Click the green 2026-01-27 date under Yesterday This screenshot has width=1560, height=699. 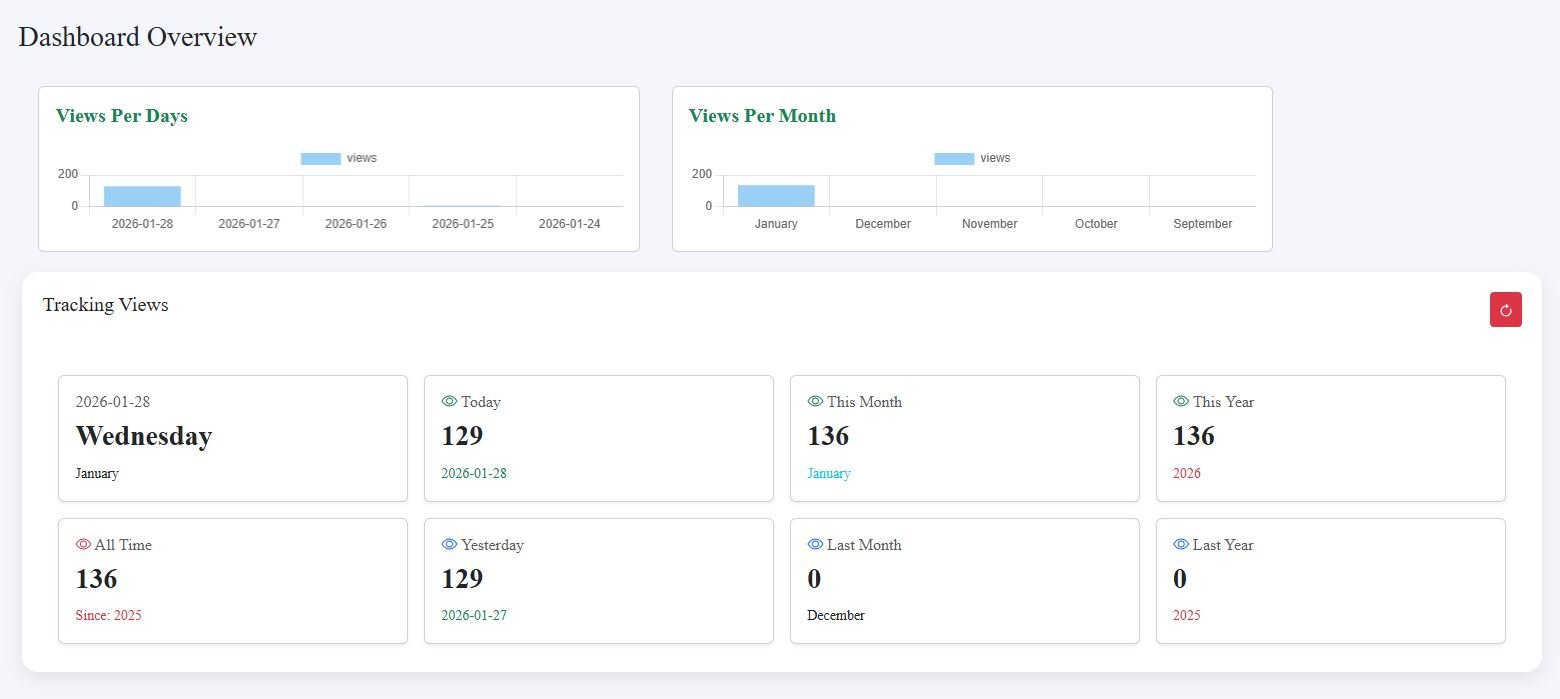click(x=474, y=616)
